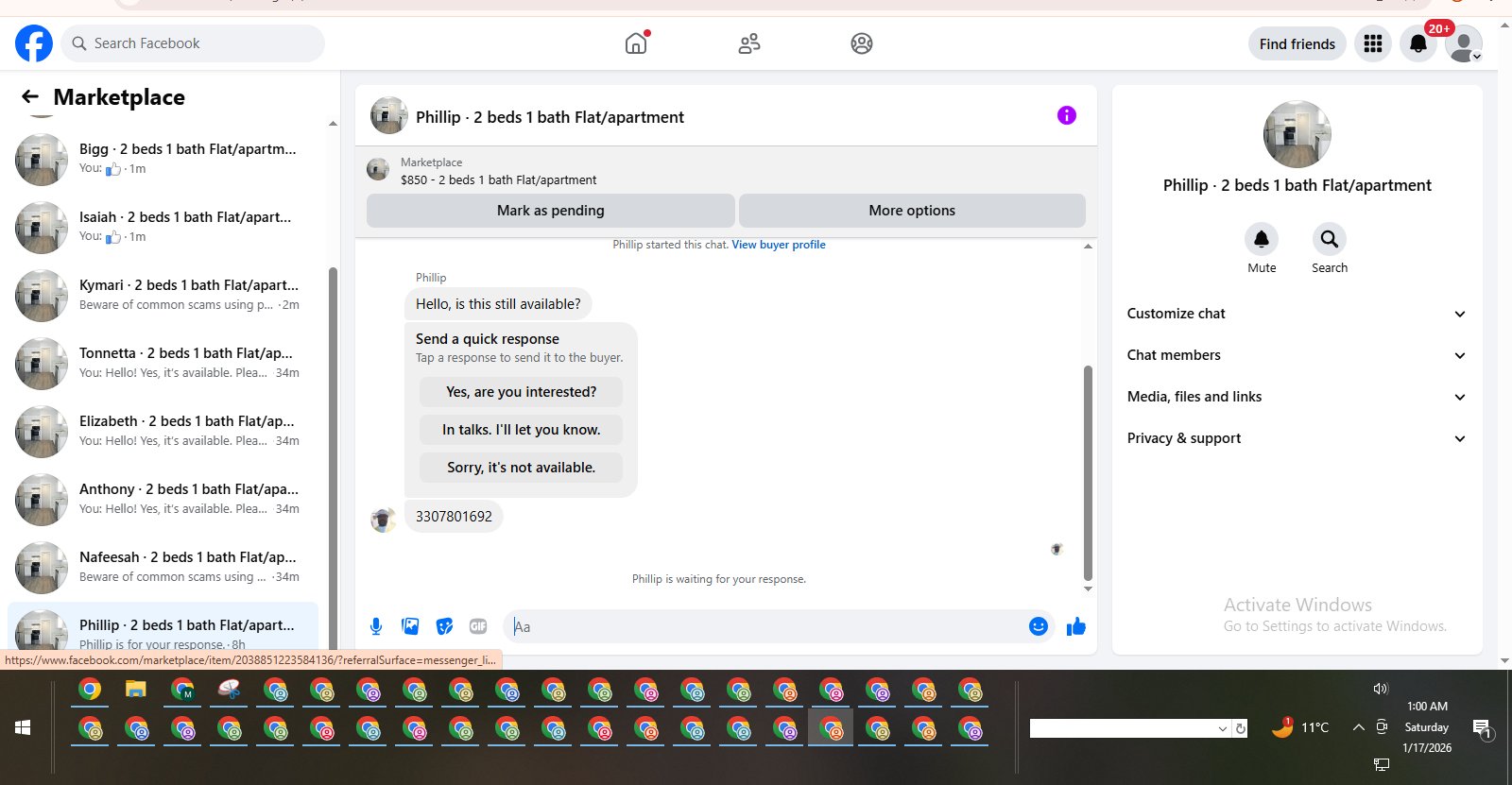Open the notifications bell

1418,43
